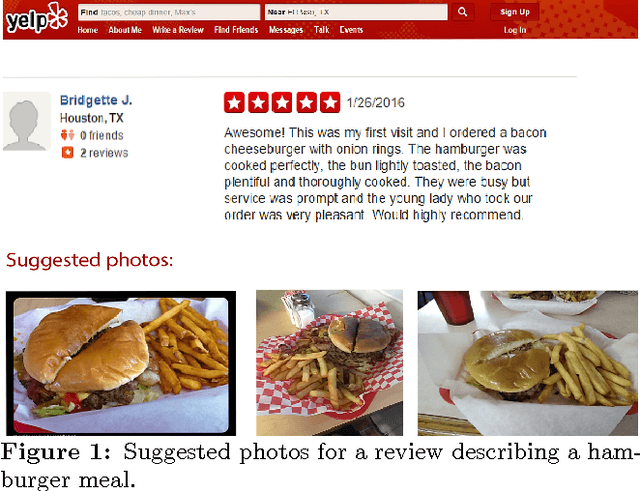
Task: Open the checkered-paper burger photo thumbnail
Action: 329,363
